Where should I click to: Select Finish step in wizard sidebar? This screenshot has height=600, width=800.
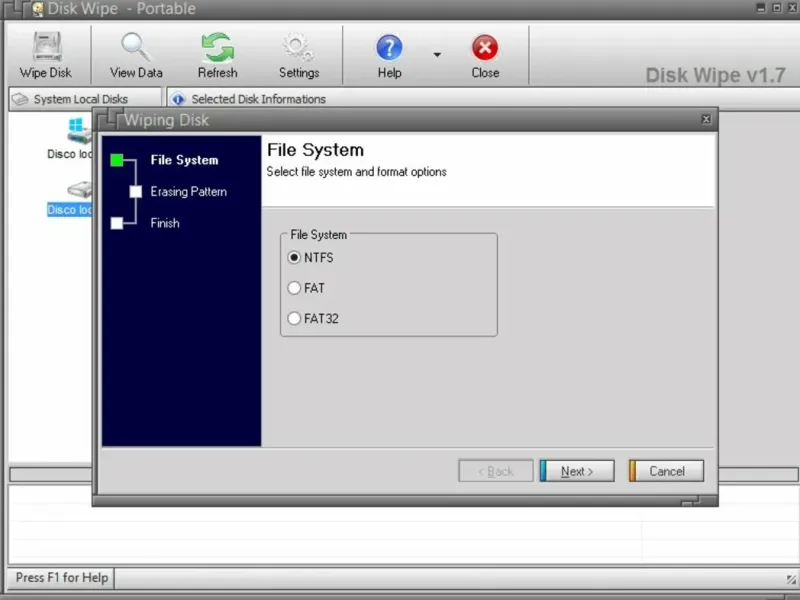tap(165, 223)
